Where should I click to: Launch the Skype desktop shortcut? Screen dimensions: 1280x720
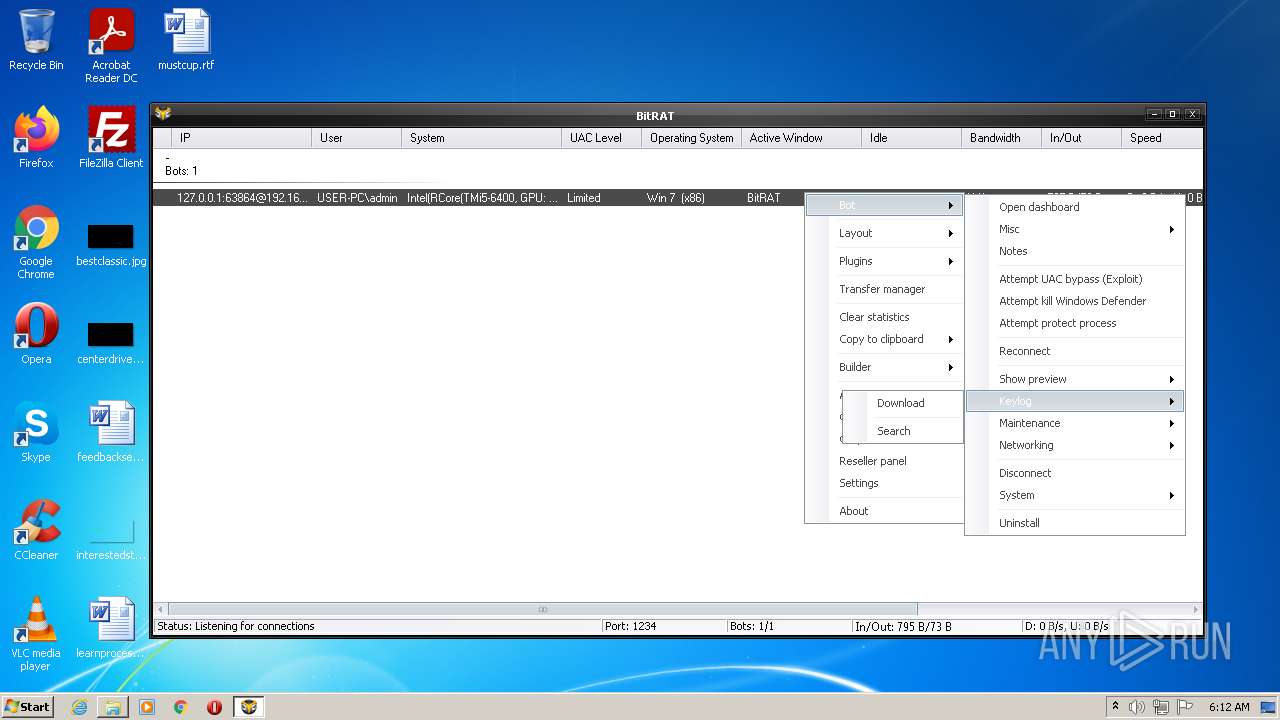pyautogui.click(x=36, y=432)
